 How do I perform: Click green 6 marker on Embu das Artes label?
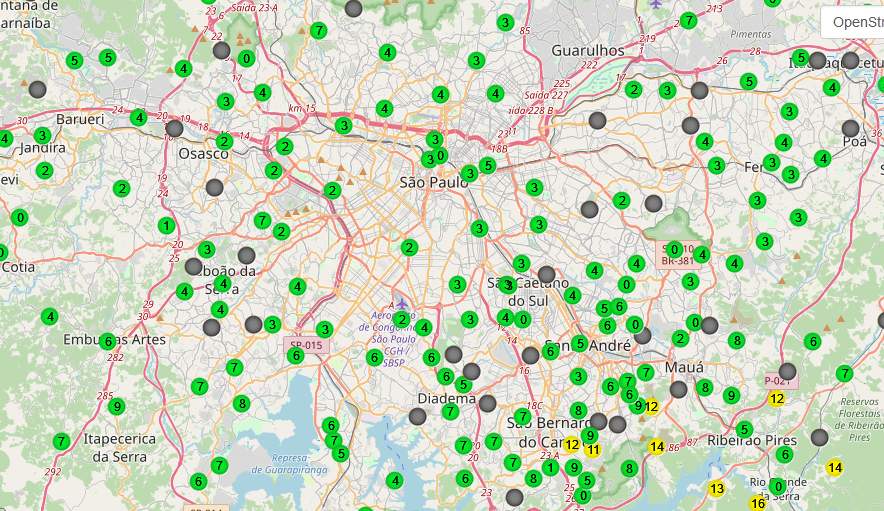107,341
